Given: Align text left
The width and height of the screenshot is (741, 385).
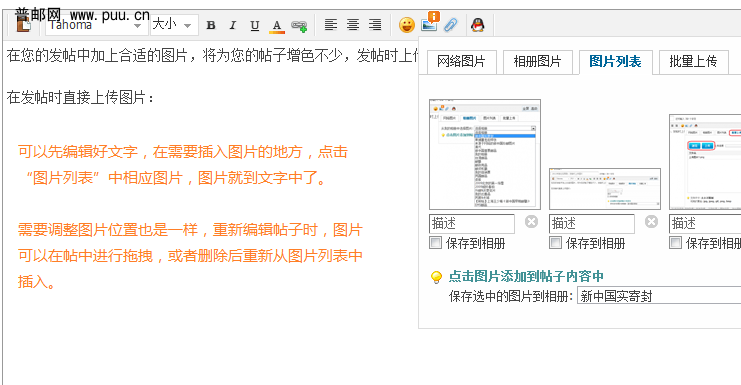Looking at the screenshot, I should pos(331,25).
